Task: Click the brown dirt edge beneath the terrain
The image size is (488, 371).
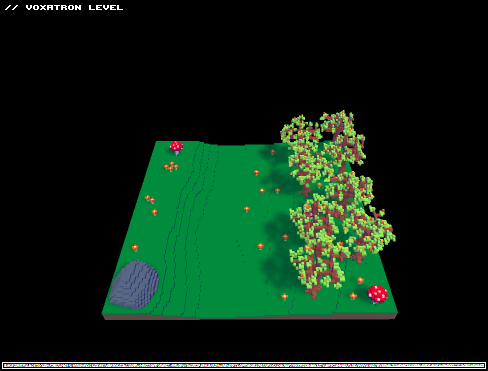Action: click(x=250, y=317)
